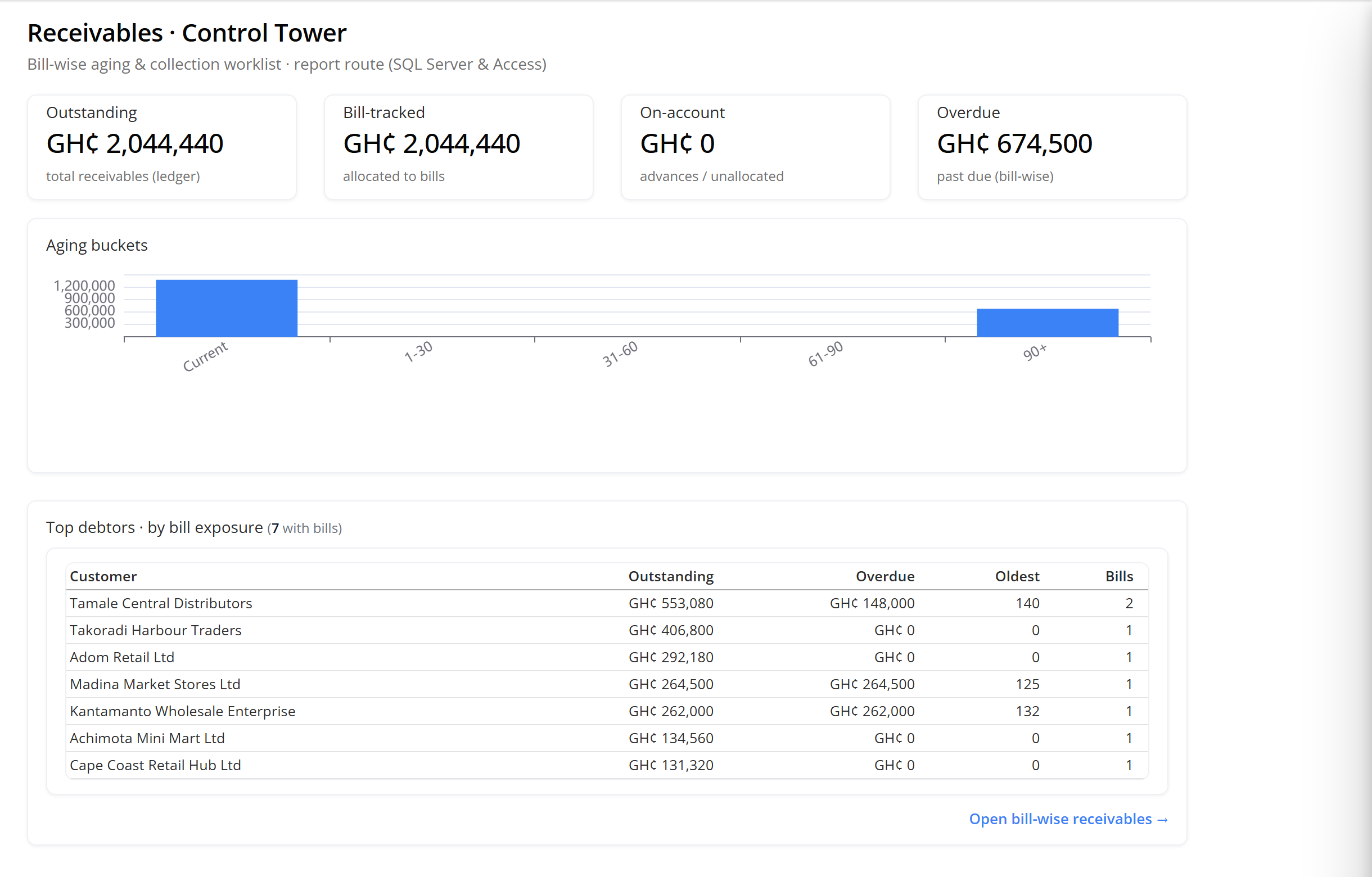The width and height of the screenshot is (1372, 877).
Task: Select the On-account GH₵ 0 card
Action: tap(756, 147)
